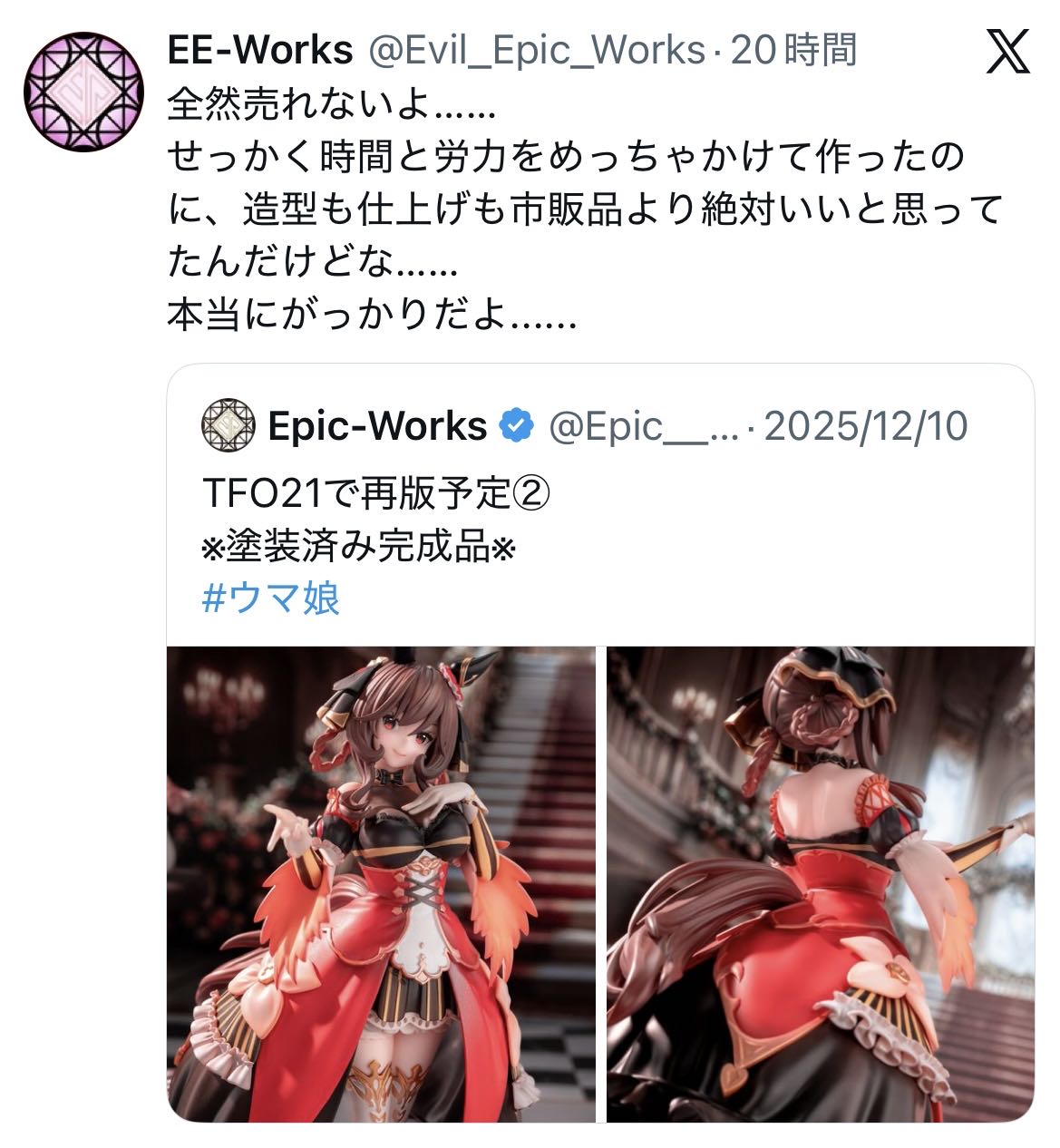
Task: Open the @Evil_Epic_Works handle
Action: point(535,51)
